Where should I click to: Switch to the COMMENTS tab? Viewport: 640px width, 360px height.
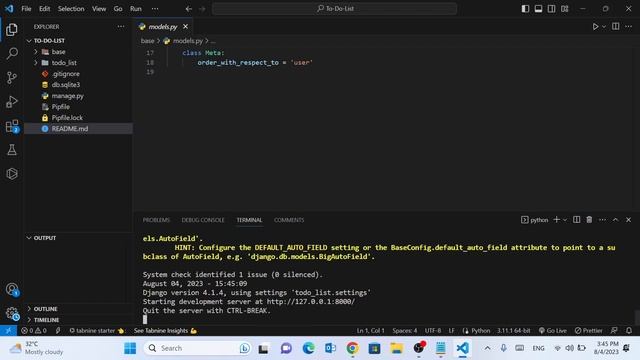click(289, 220)
